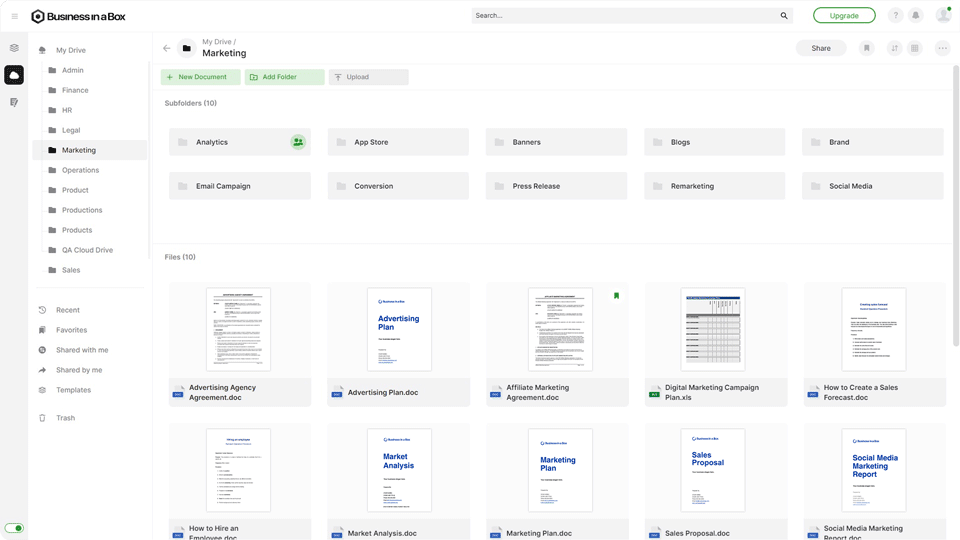This screenshot has width=960, height=540.
Task: Click the shared users badge on Analytics
Action: (x=298, y=142)
